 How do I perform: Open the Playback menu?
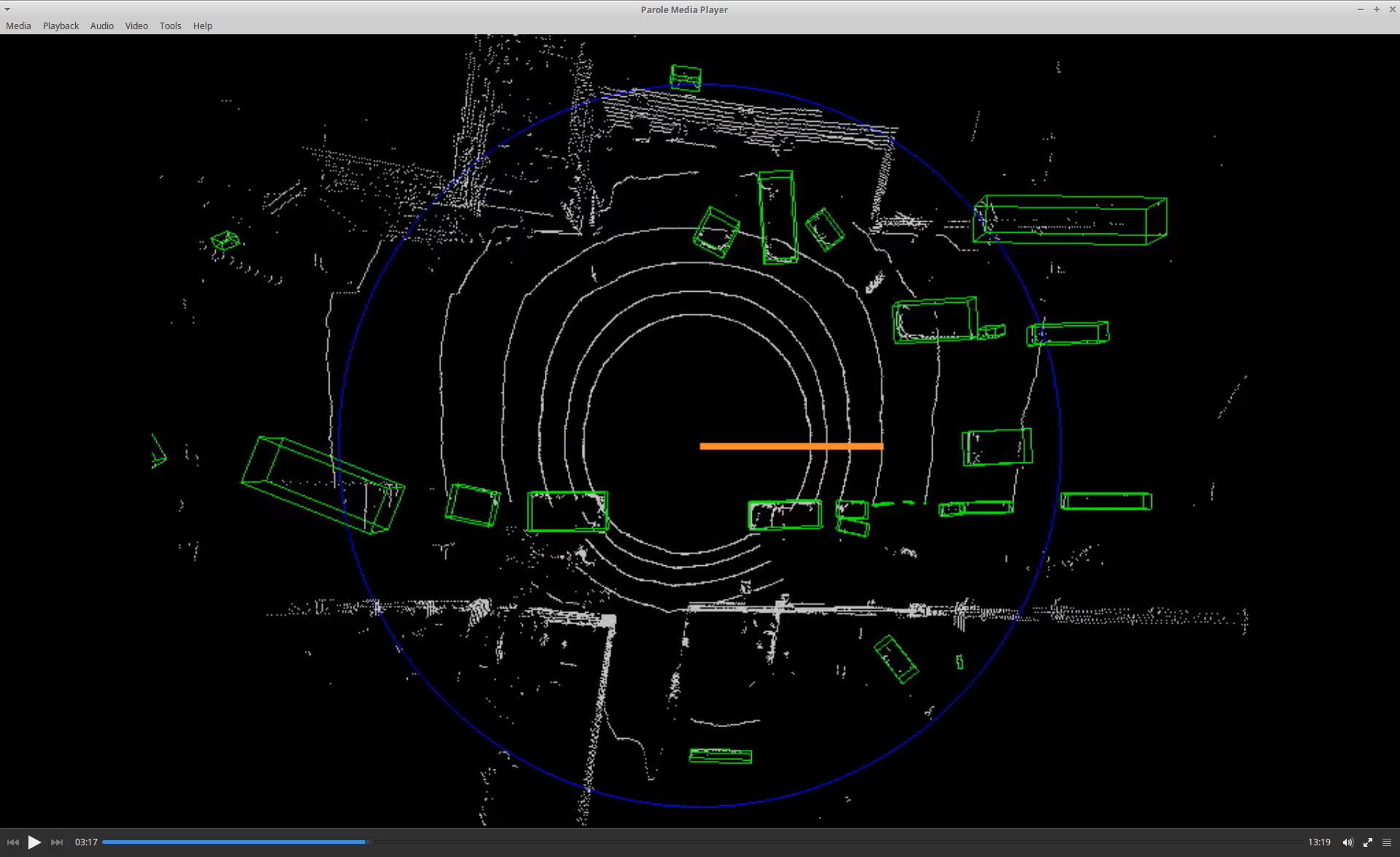pyautogui.click(x=61, y=26)
